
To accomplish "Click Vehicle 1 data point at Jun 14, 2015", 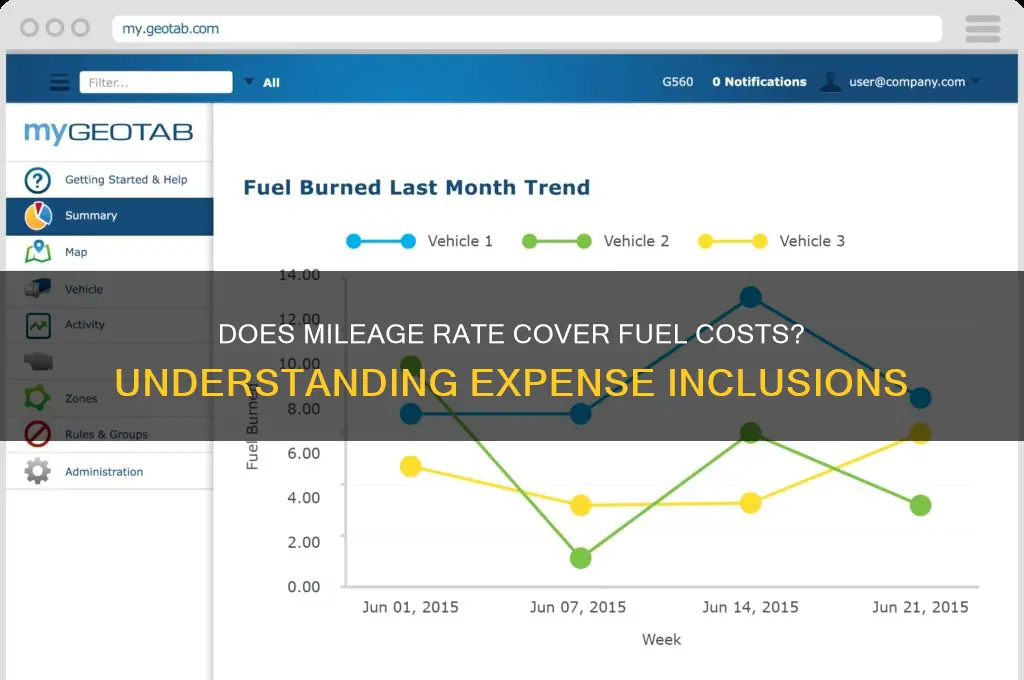I will [x=750, y=297].
